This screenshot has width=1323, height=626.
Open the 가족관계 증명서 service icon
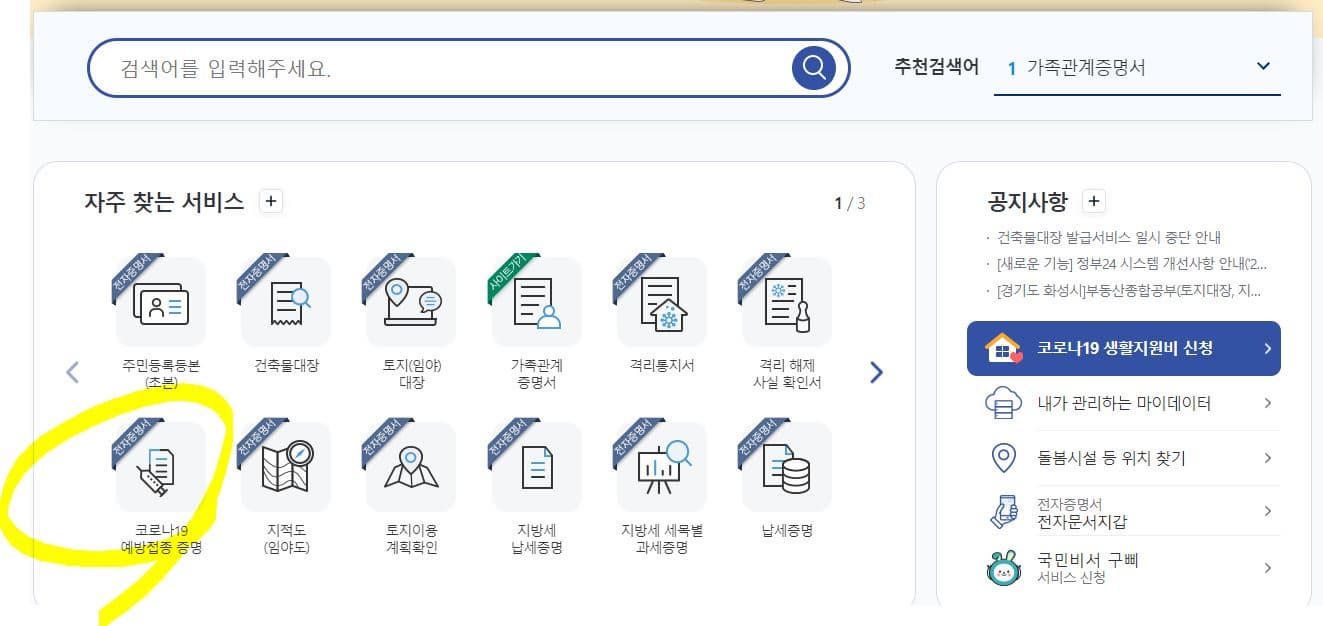point(537,301)
